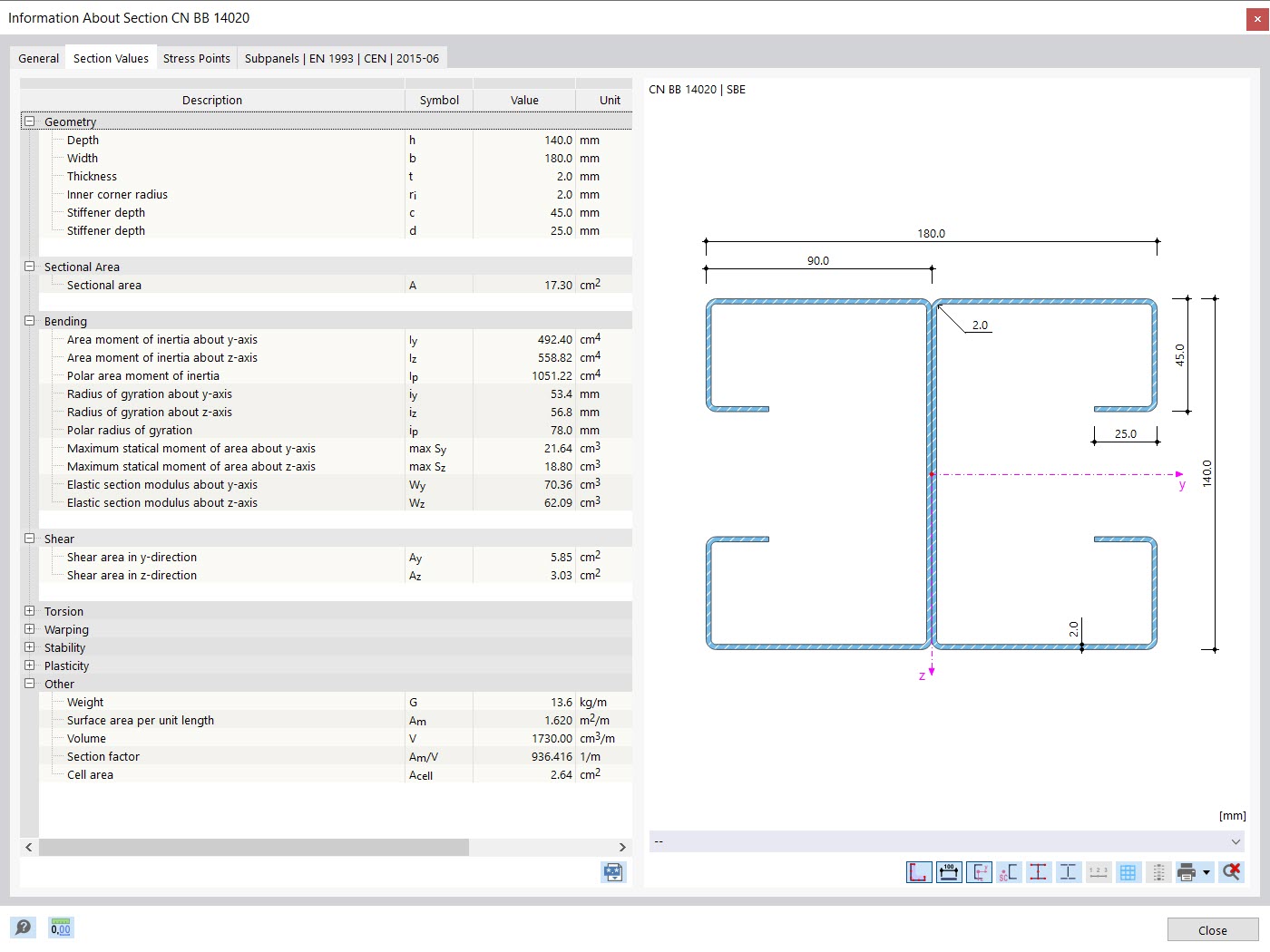Viewport: 1270px width, 952px height.
Task: Expand the Stability group
Action: tap(29, 647)
